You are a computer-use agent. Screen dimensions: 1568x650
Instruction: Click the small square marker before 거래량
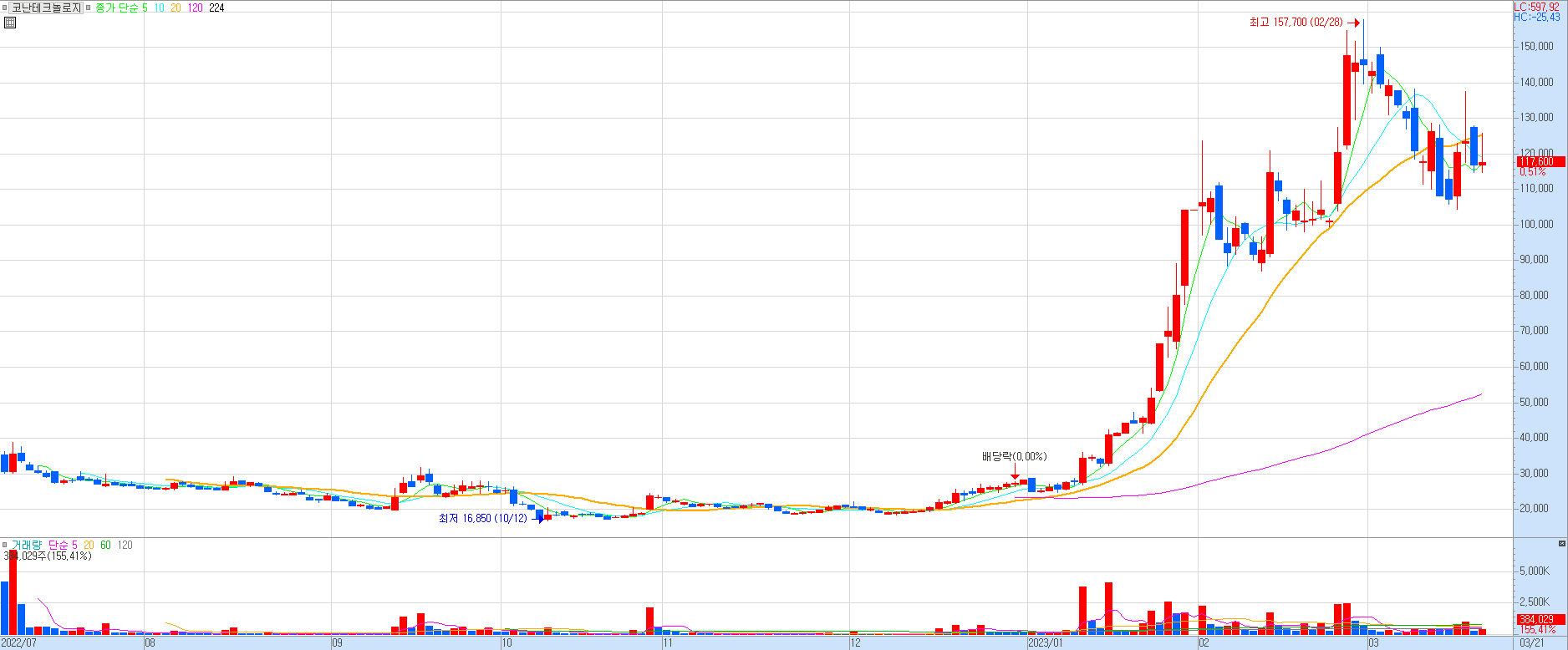[x=5, y=545]
